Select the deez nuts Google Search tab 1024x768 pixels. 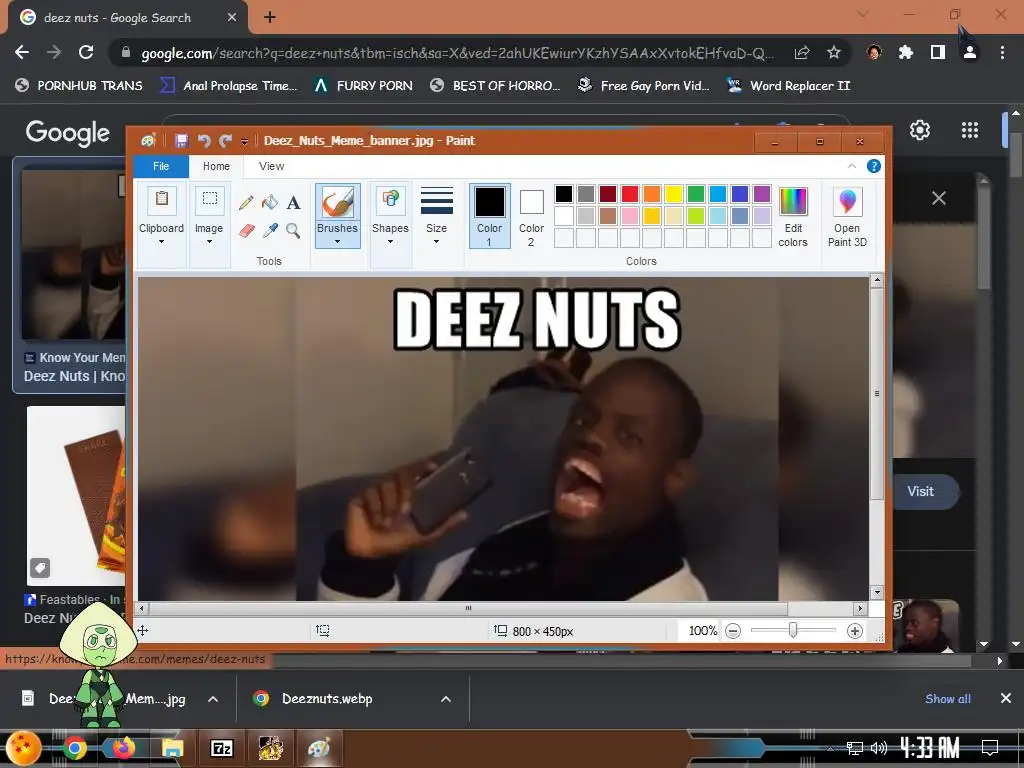pyautogui.click(x=127, y=18)
